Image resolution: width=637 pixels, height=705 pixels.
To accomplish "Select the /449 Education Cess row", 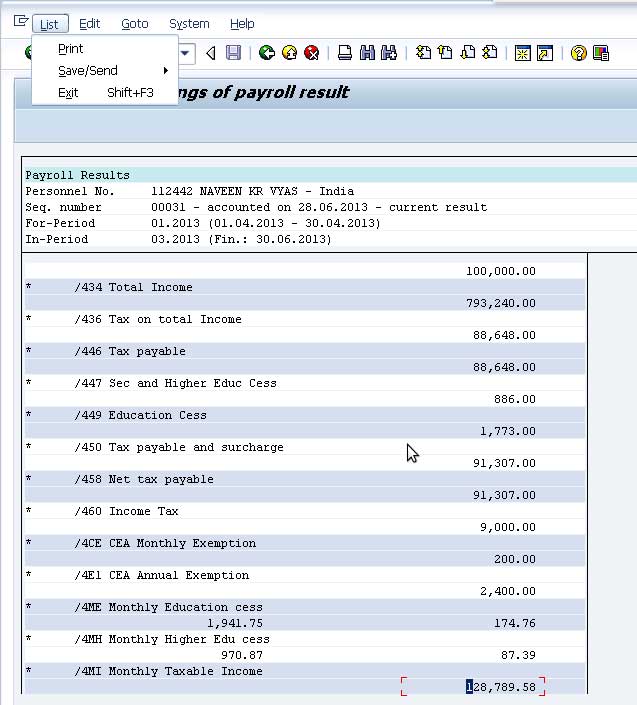I will [x=305, y=415].
